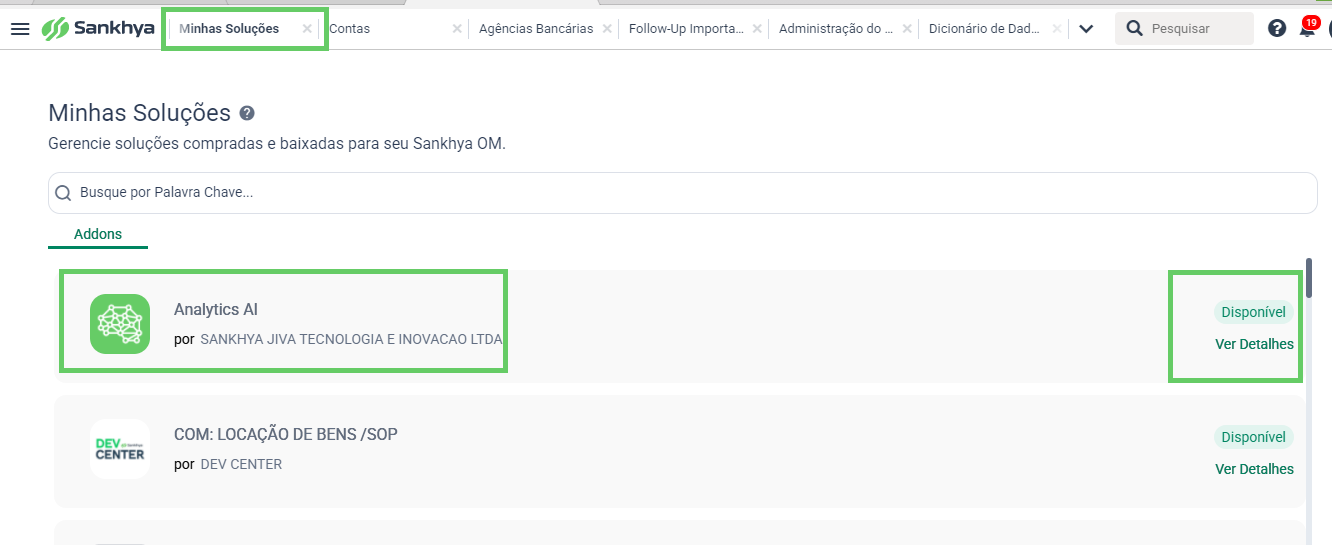
Task: Switch to the Minhas Soluções tab
Action: (x=229, y=29)
